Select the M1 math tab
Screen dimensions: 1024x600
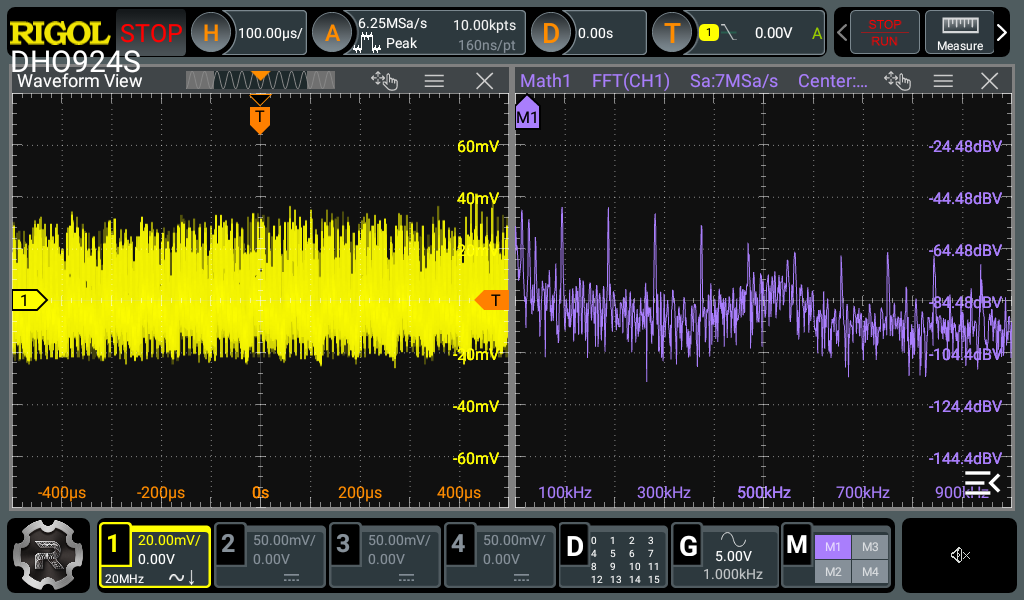point(833,546)
